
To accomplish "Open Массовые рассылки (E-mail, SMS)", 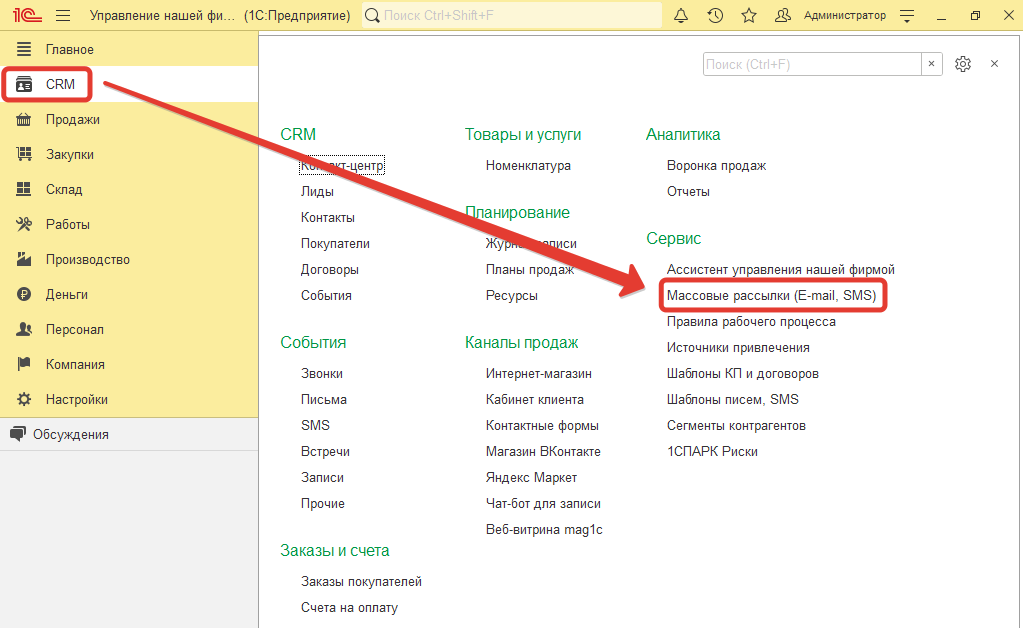I will (x=771, y=295).
